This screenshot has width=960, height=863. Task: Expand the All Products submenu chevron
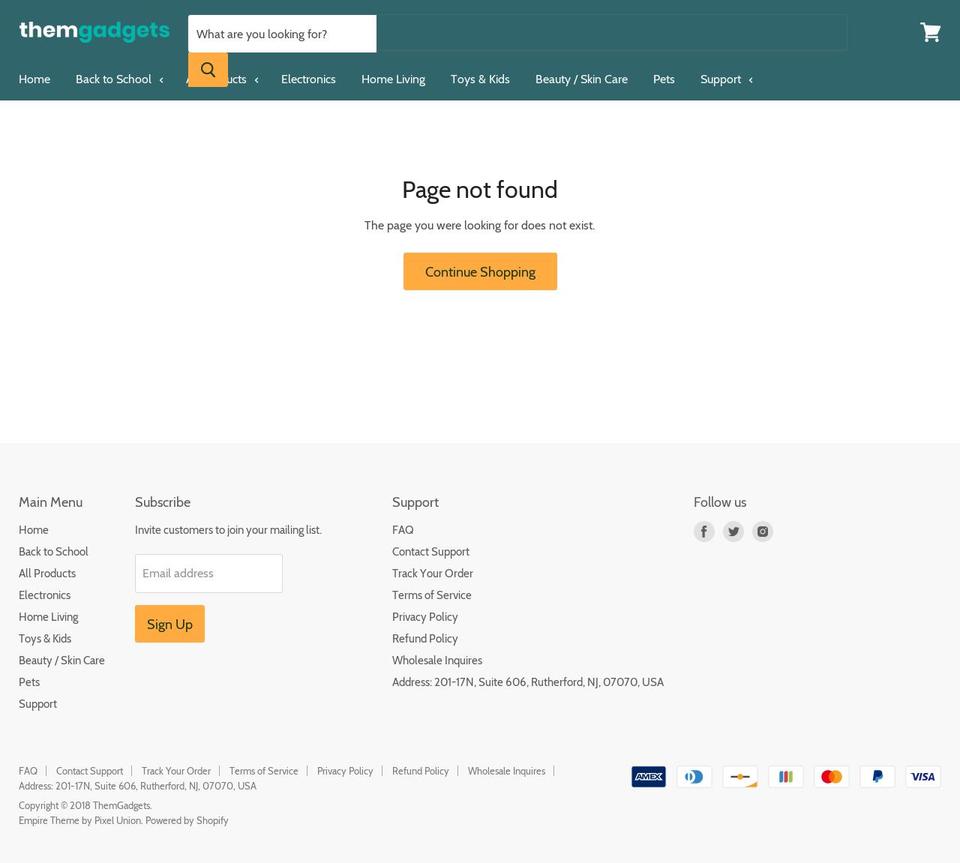coord(257,80)
